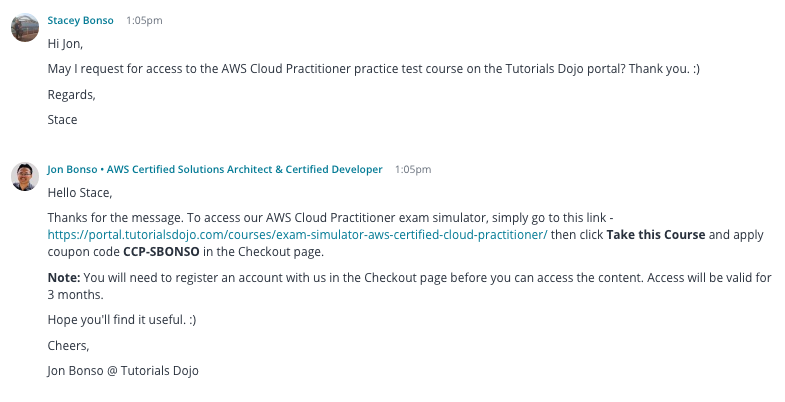Viewport: 785px width, 402px height.
Task: Click the bold Note: label
Action: tap(64, 277)
